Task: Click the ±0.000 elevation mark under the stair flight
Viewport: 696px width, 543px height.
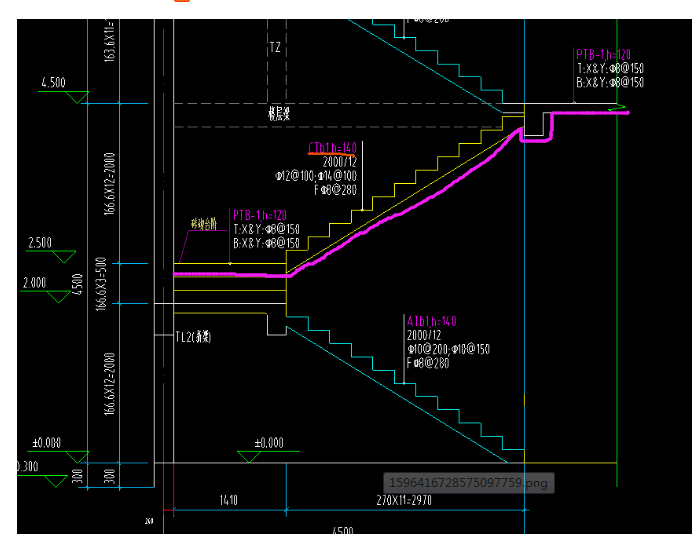Action: tap(269, 443)
